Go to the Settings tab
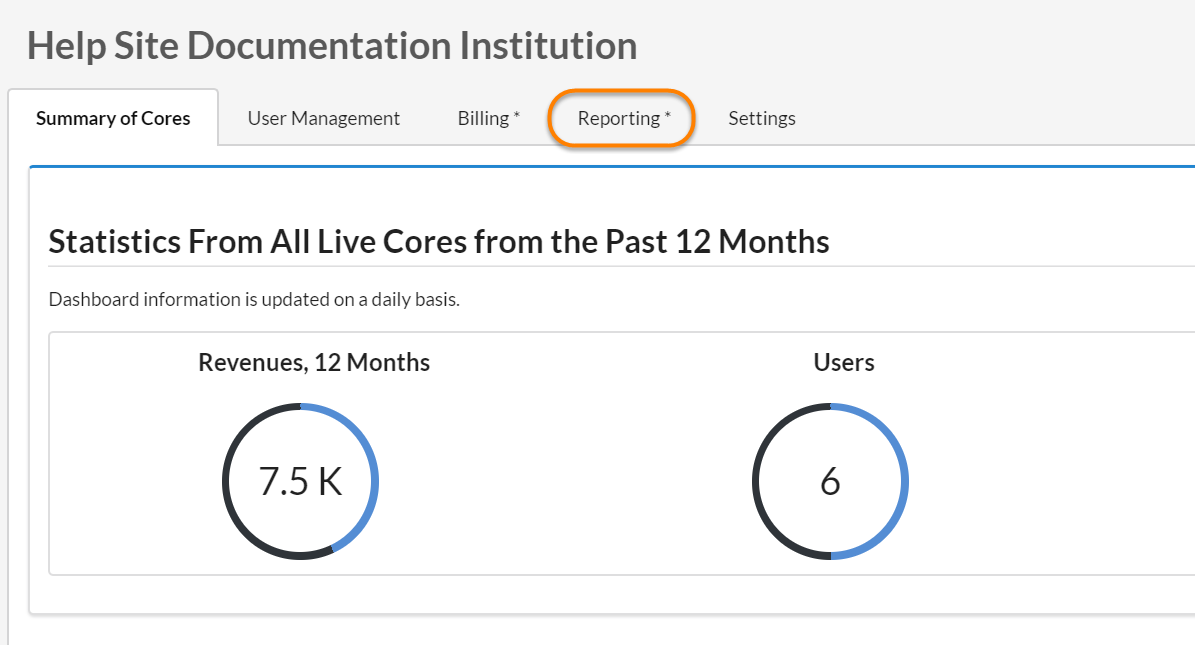The height and width of the screenshot is (645, 1195). tap(761, 118)
